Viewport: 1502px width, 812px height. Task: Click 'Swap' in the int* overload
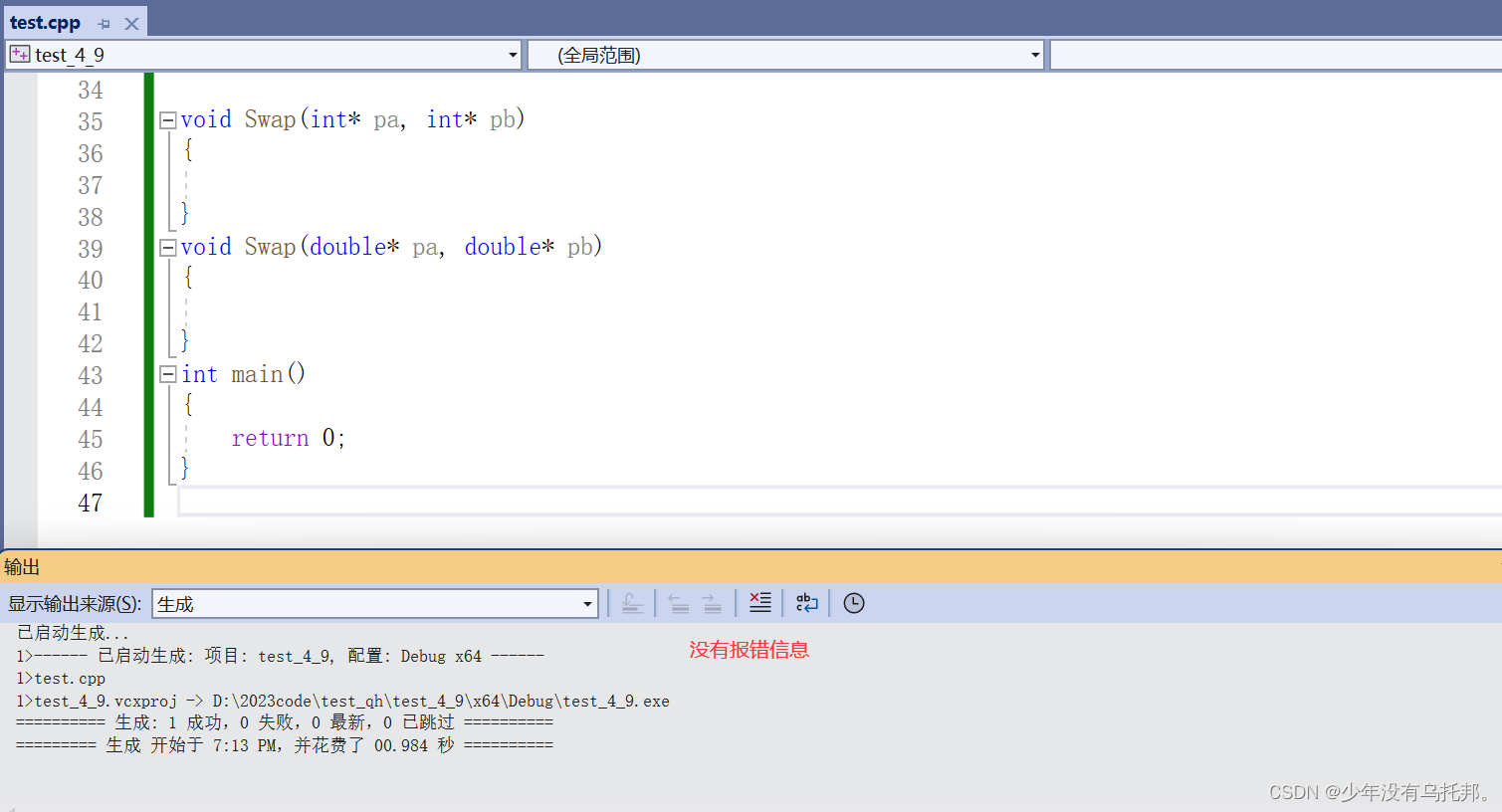(271, 119)
